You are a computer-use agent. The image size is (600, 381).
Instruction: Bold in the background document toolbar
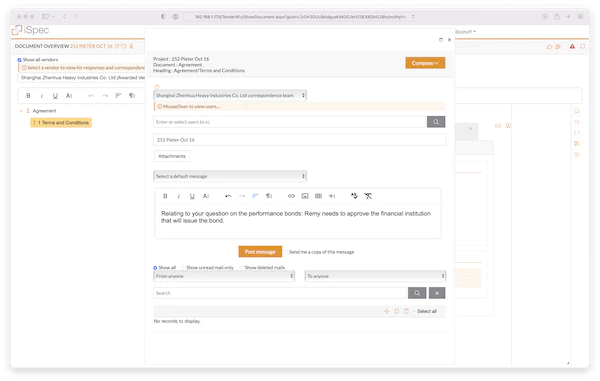[x=28, y=96]
